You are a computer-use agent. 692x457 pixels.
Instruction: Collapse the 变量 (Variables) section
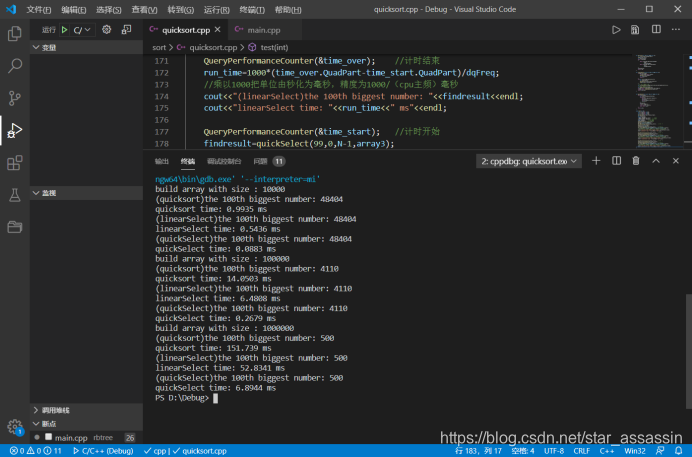86,47
